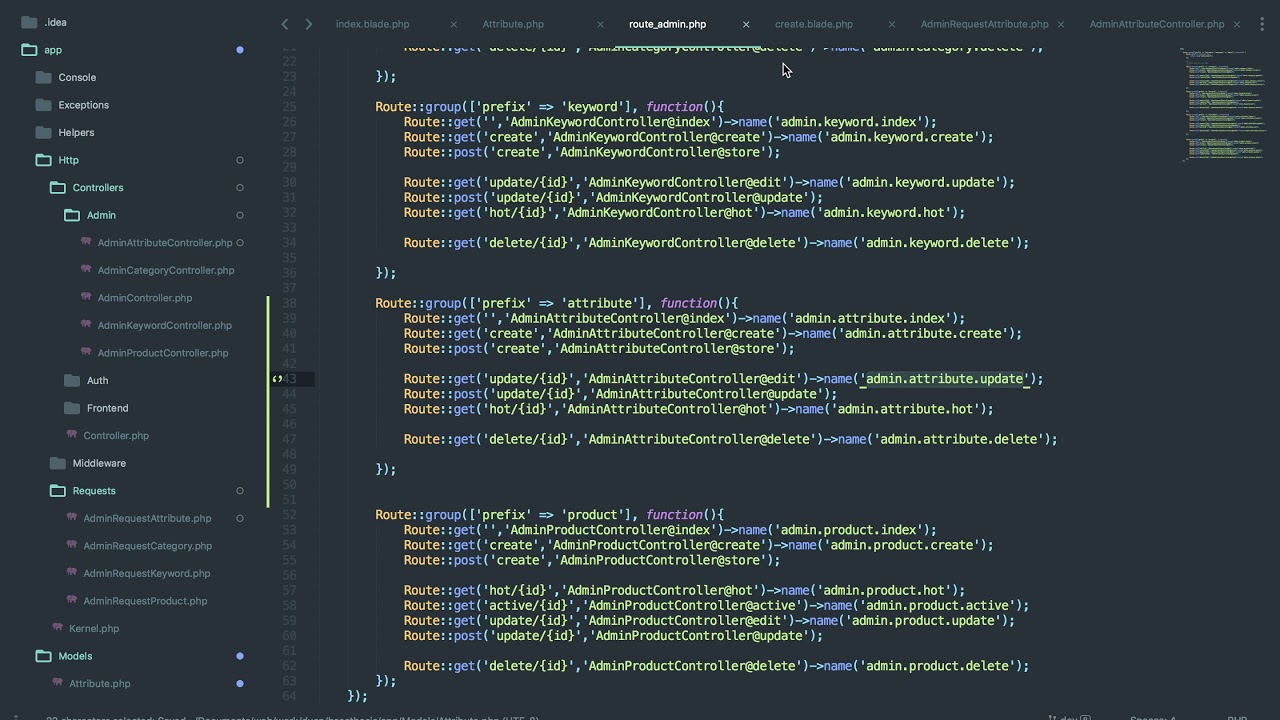Viewport: 1280px width, 720px height.
Task: Close the AdminRequestAttribute.php tab
Action: coord(1060,24)
